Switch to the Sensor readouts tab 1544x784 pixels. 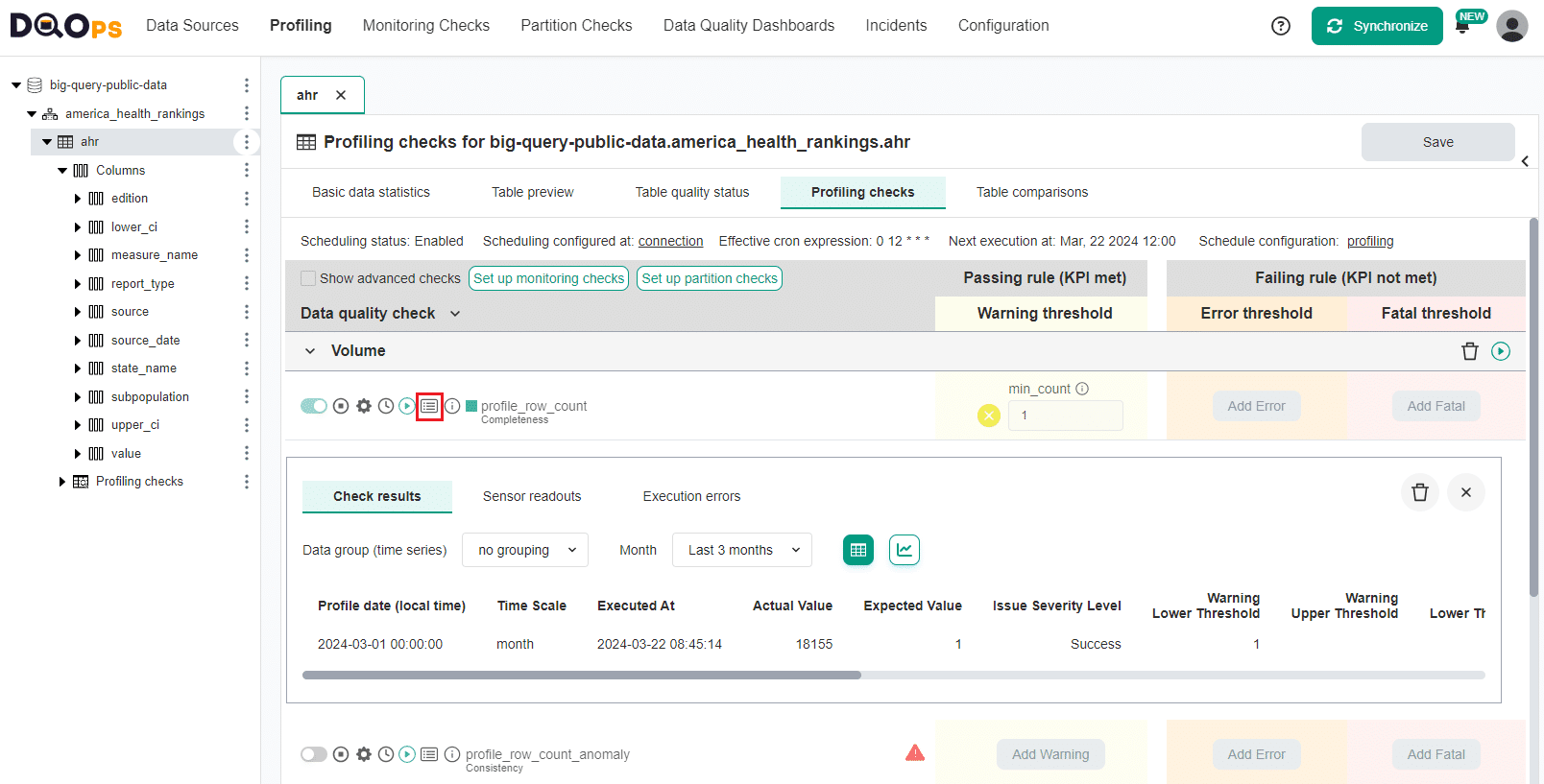(532, 496)
